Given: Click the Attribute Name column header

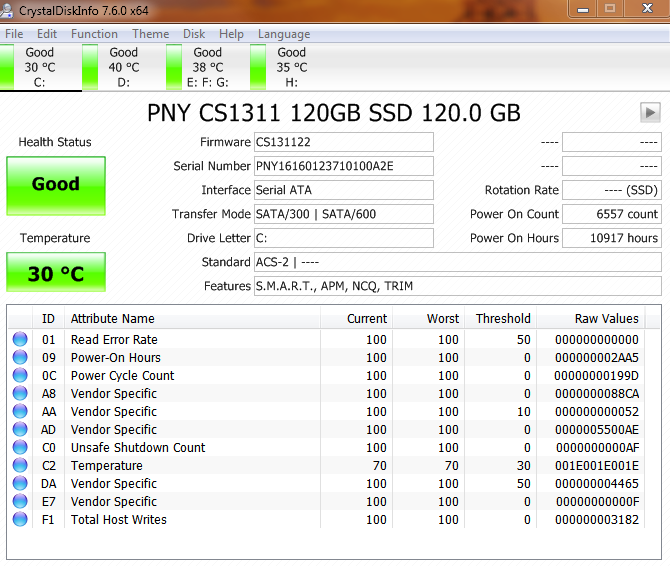Looking at the screenshot, I should 192,319.
